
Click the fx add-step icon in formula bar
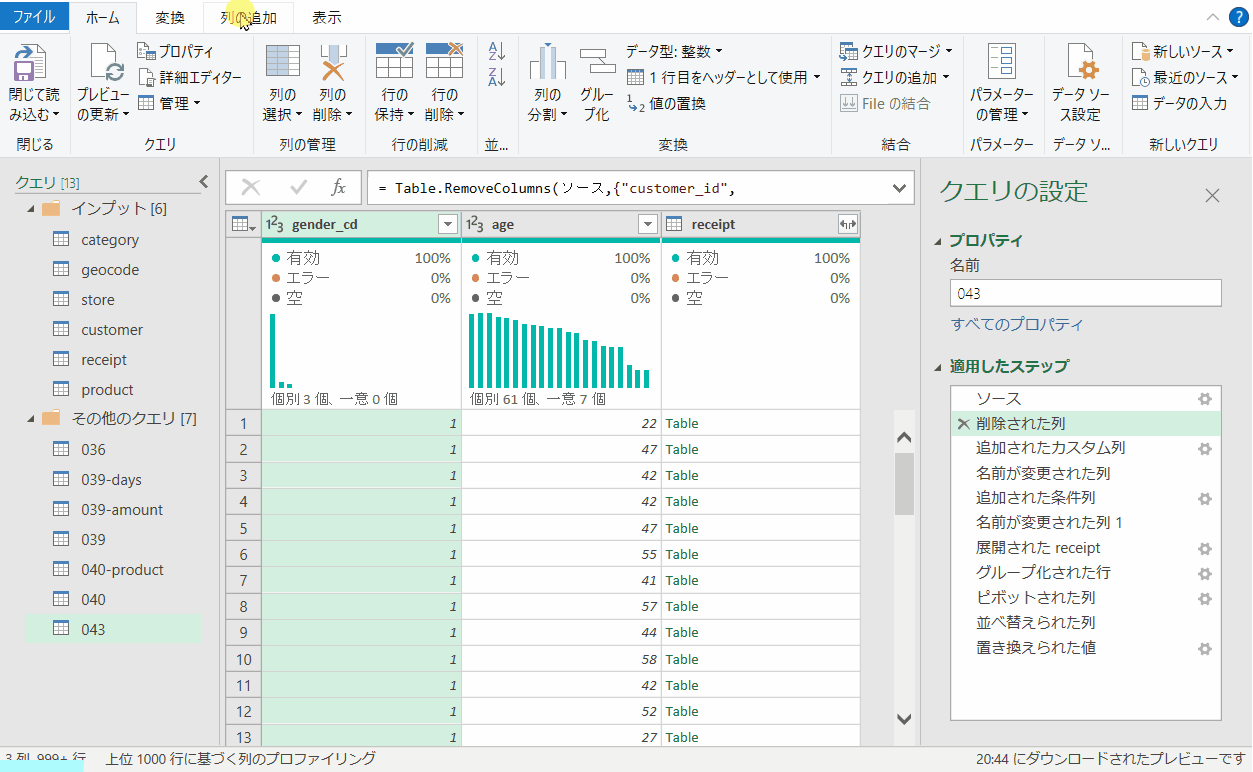338,187
